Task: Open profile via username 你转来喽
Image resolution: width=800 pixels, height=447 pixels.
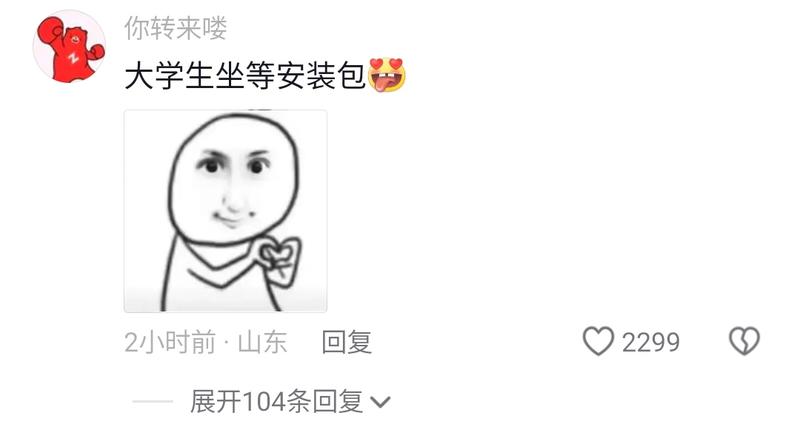Action: 176,28
